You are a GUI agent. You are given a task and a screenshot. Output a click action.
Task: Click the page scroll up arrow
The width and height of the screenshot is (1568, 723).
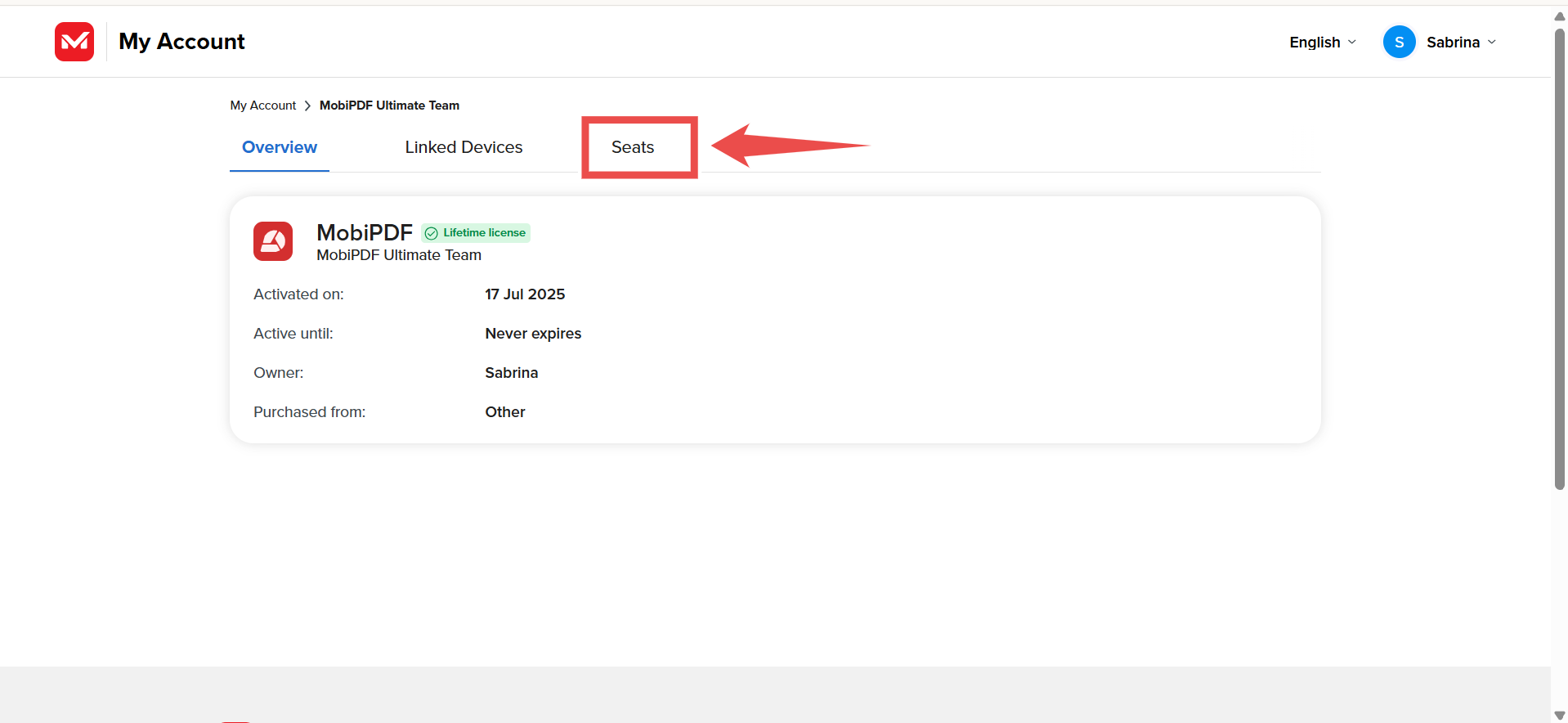1559,16
